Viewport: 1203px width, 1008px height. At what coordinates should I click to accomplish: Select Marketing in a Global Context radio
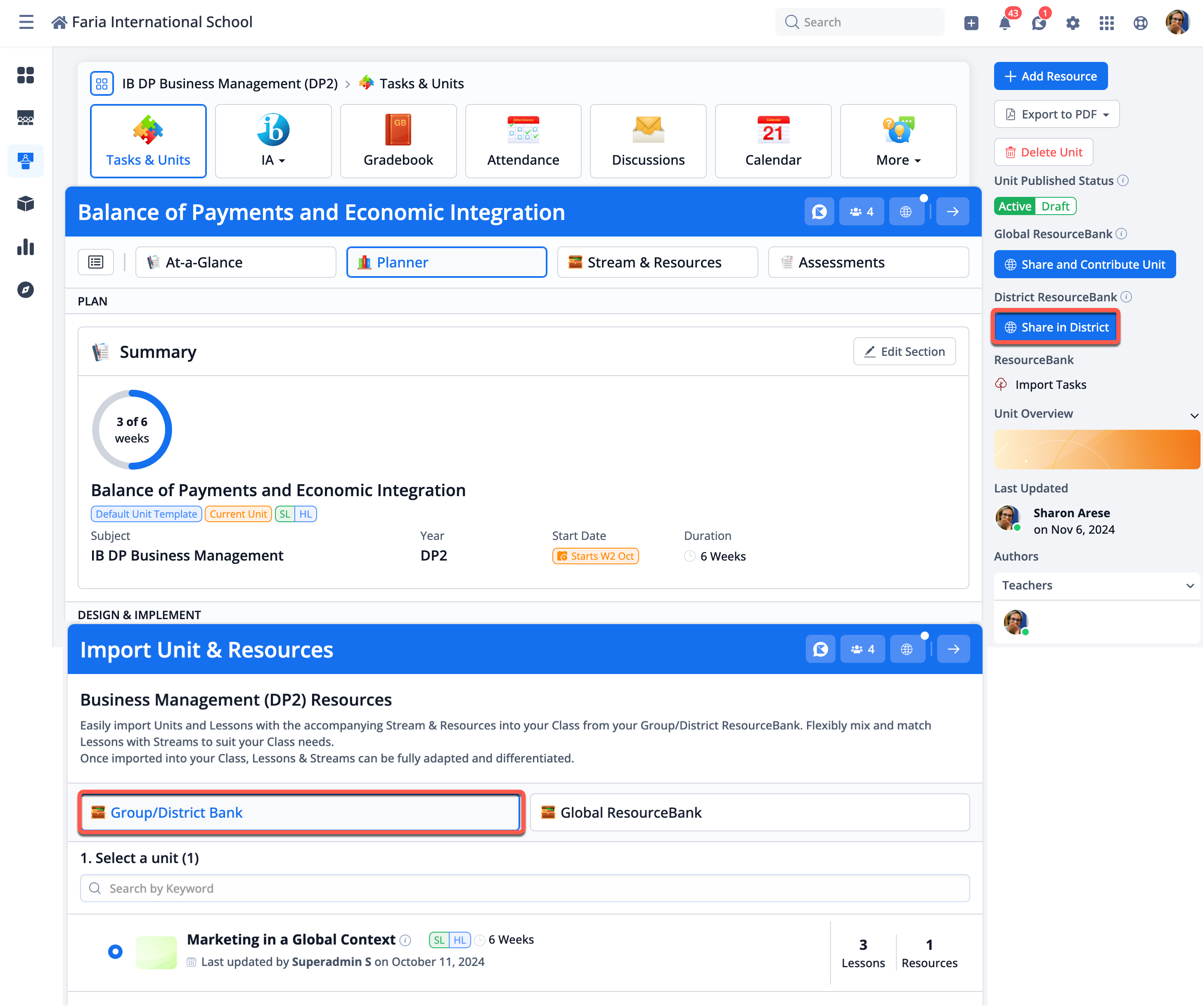click(x=115, y=952)
